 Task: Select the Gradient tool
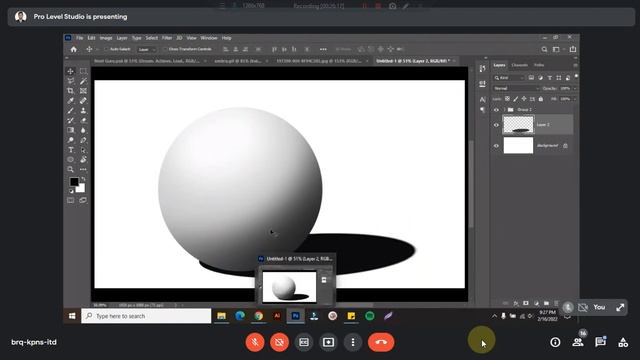tap(71, 130)
